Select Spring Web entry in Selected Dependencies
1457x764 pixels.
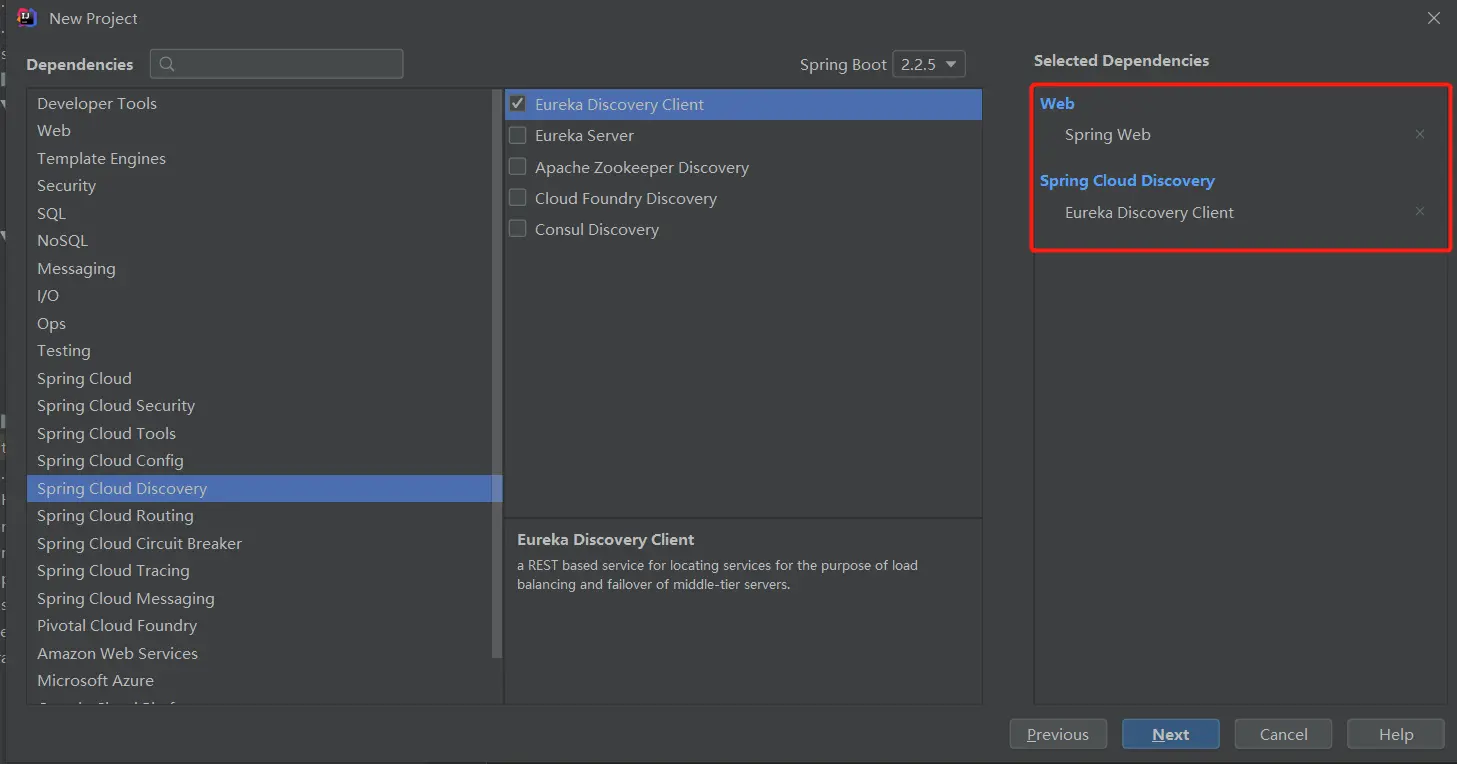tap(1108, 134)
